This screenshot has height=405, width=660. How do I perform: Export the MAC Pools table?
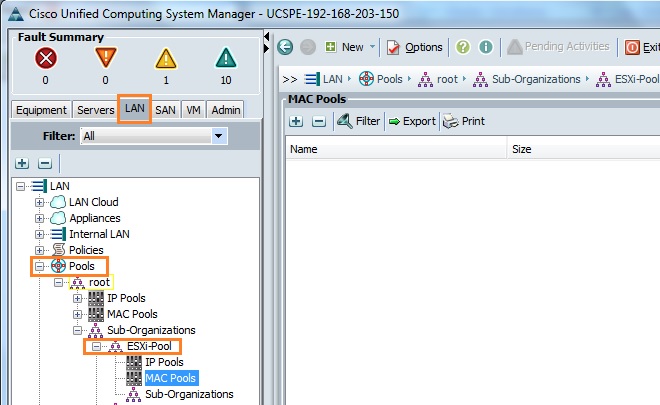pyautogui.click(x=412, y=121)
